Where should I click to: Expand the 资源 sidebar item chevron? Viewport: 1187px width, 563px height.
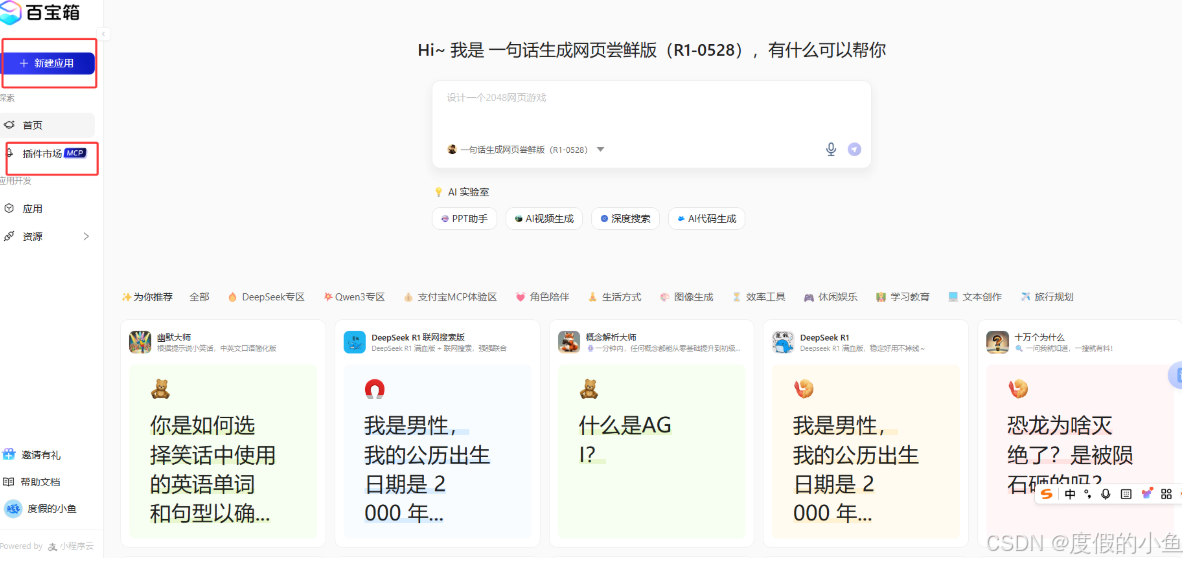[86, 237]
